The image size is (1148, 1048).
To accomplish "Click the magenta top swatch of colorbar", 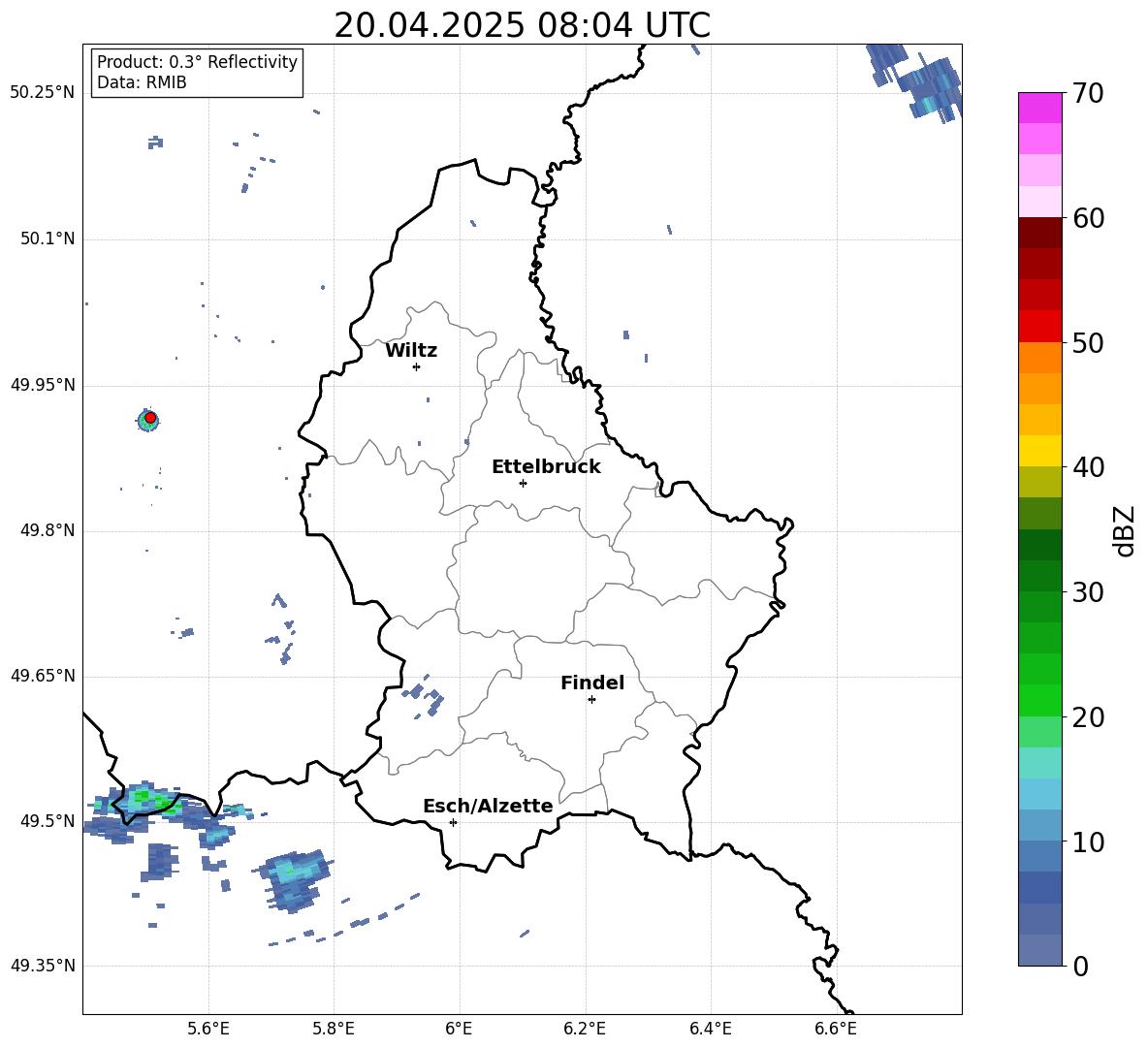I will (x=1040, y=108).
